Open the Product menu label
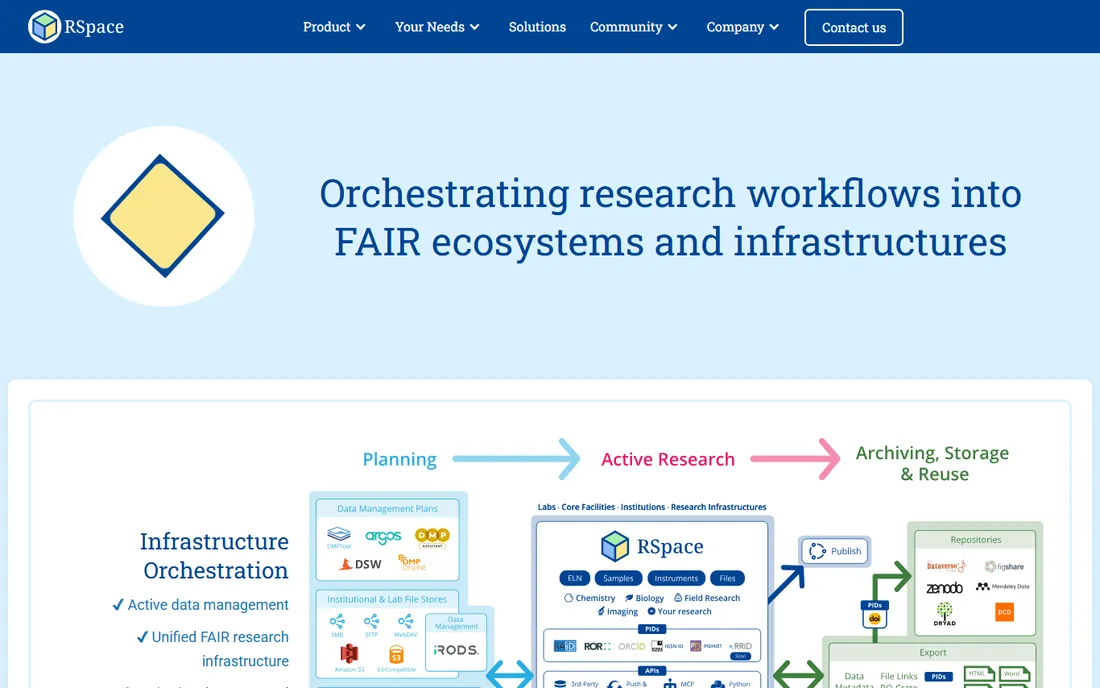Image resolution: width=1100 pixels, height=688 pixels. pos(326,27)
